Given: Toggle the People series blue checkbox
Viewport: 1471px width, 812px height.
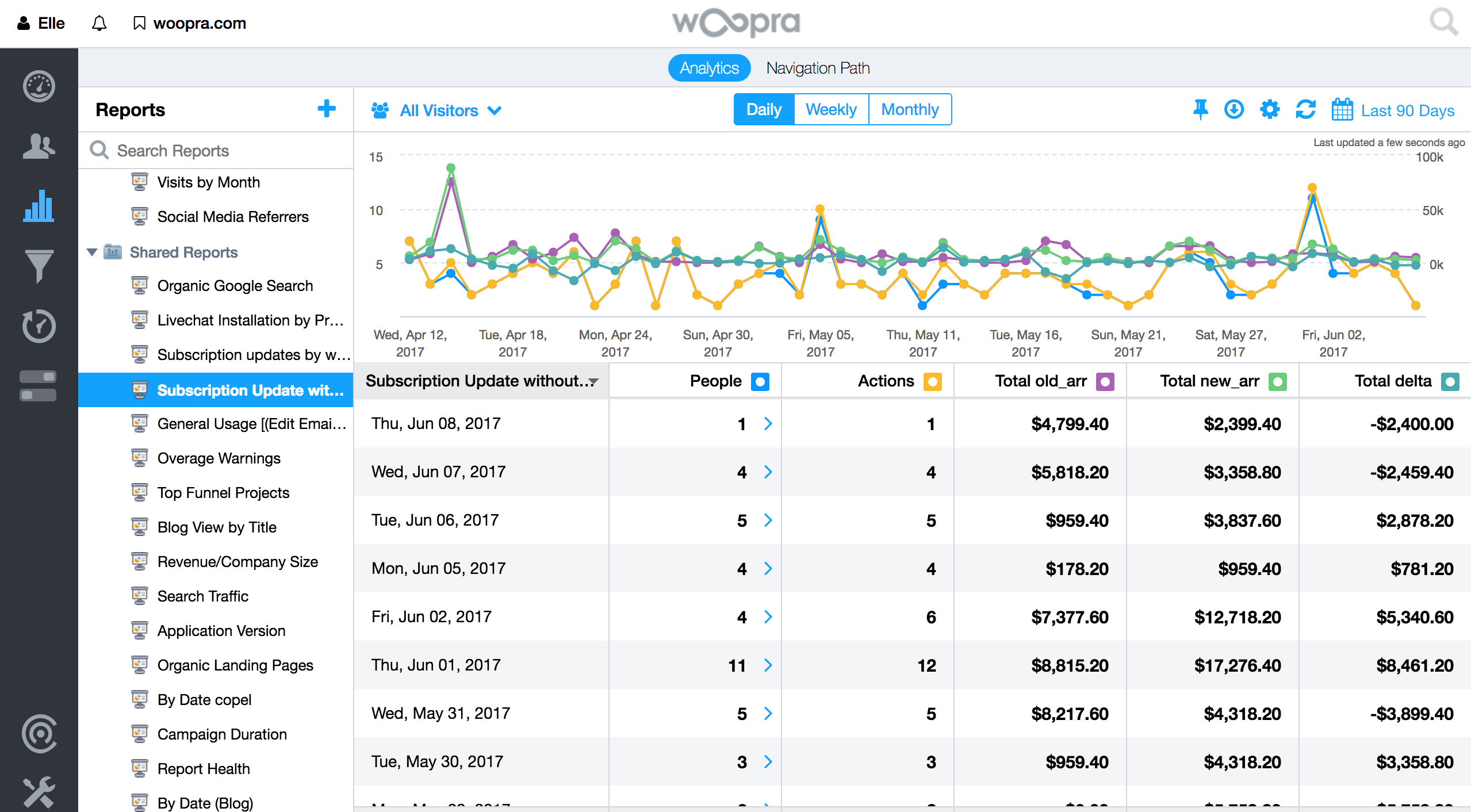Looking at the screenshot, I should coord(760,381).
